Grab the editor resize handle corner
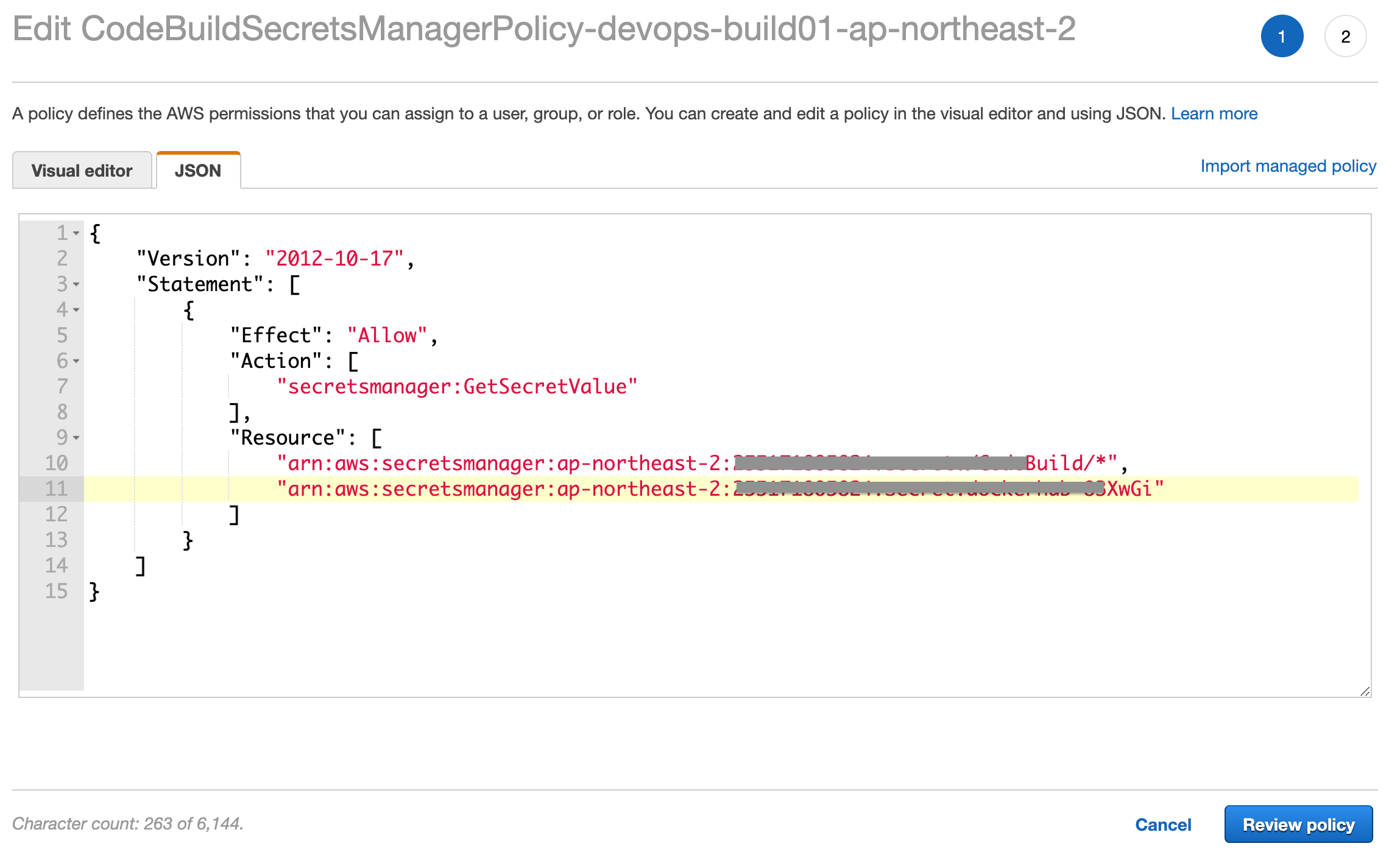The width and height of the screenshot is (1400, 849). (x=1365, y=691)
